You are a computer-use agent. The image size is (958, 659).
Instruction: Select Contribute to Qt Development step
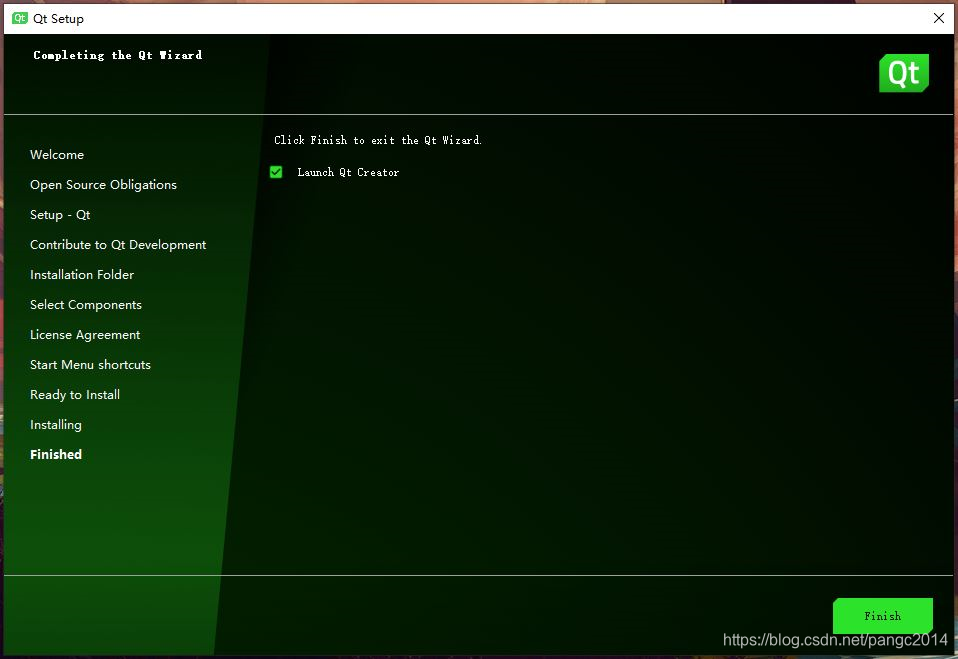click(x=118, y=244)
